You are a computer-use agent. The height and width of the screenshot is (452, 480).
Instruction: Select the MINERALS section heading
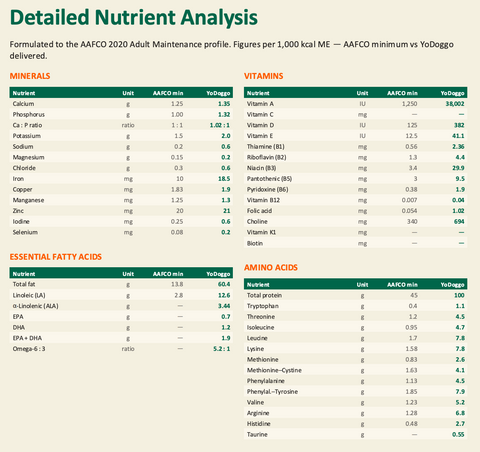(30, 76)
